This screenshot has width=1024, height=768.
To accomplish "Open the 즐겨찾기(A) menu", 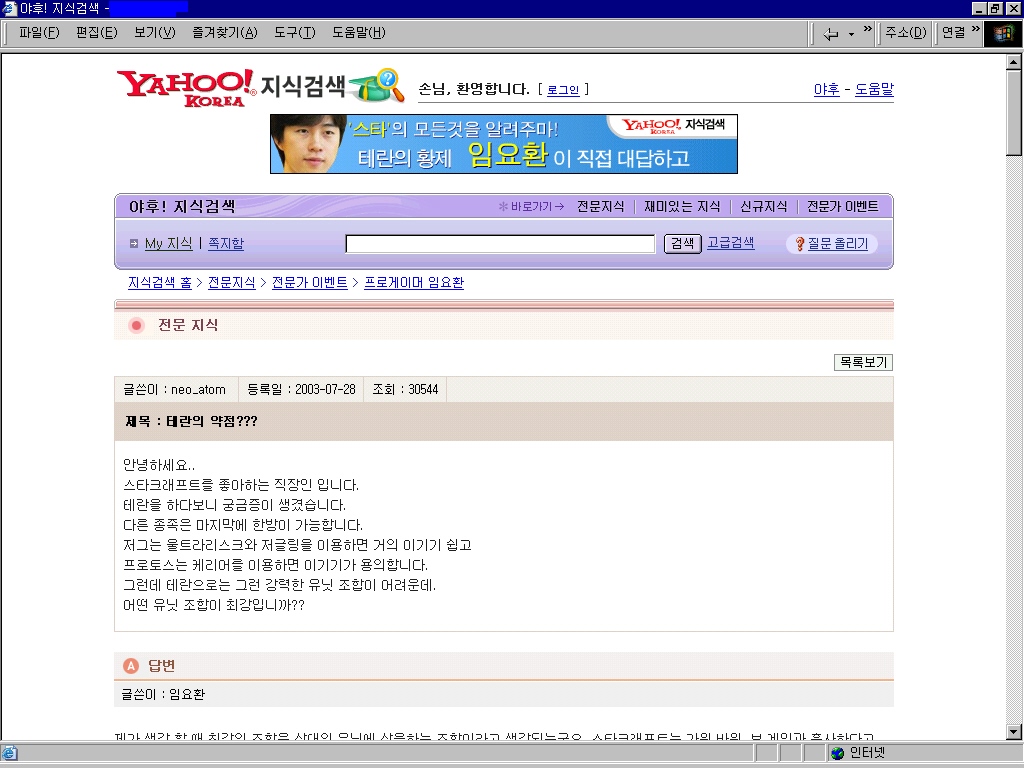I will [225, 33].
